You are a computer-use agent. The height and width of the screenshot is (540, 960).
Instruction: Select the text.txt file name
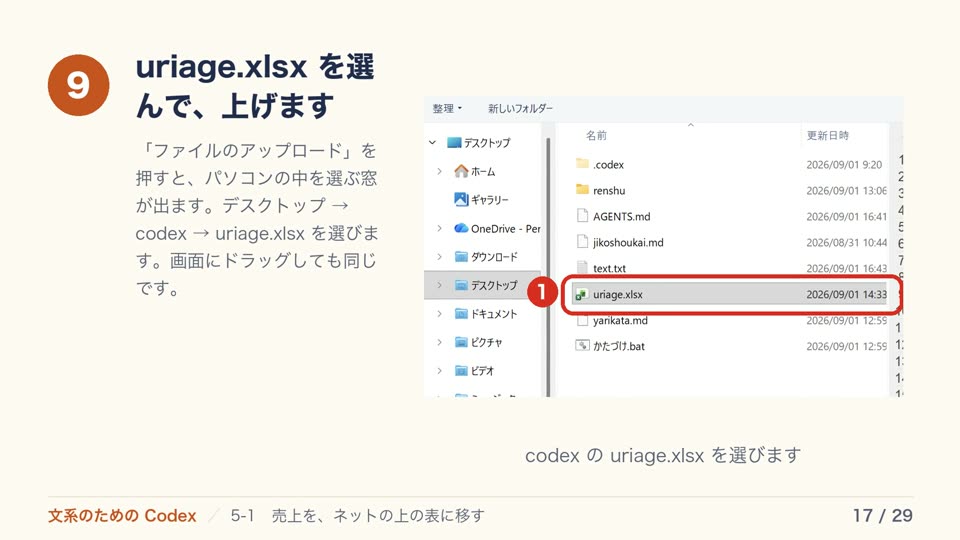pos(609,268)
